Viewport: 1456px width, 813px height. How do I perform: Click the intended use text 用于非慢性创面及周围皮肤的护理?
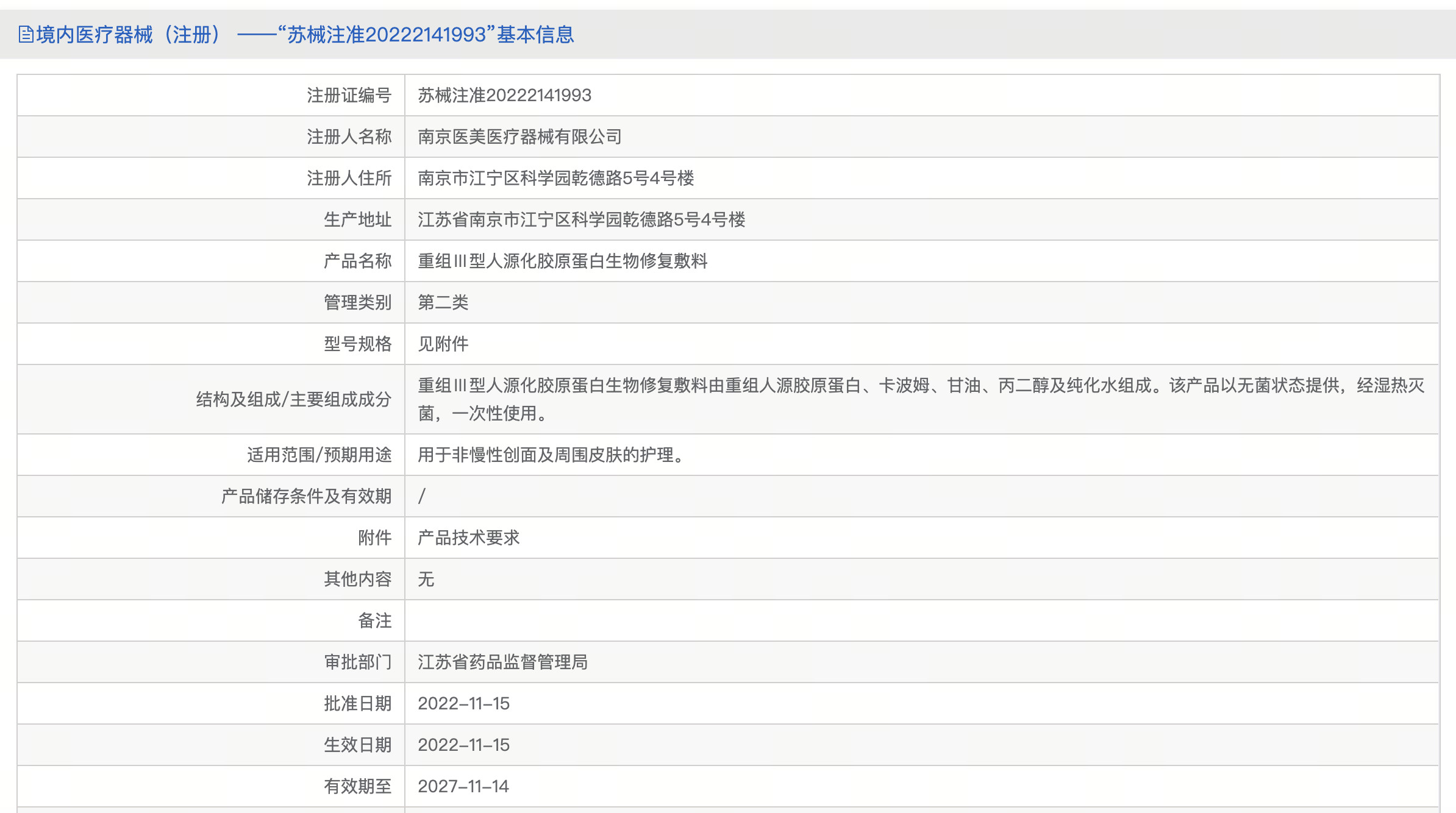(552, 455)
